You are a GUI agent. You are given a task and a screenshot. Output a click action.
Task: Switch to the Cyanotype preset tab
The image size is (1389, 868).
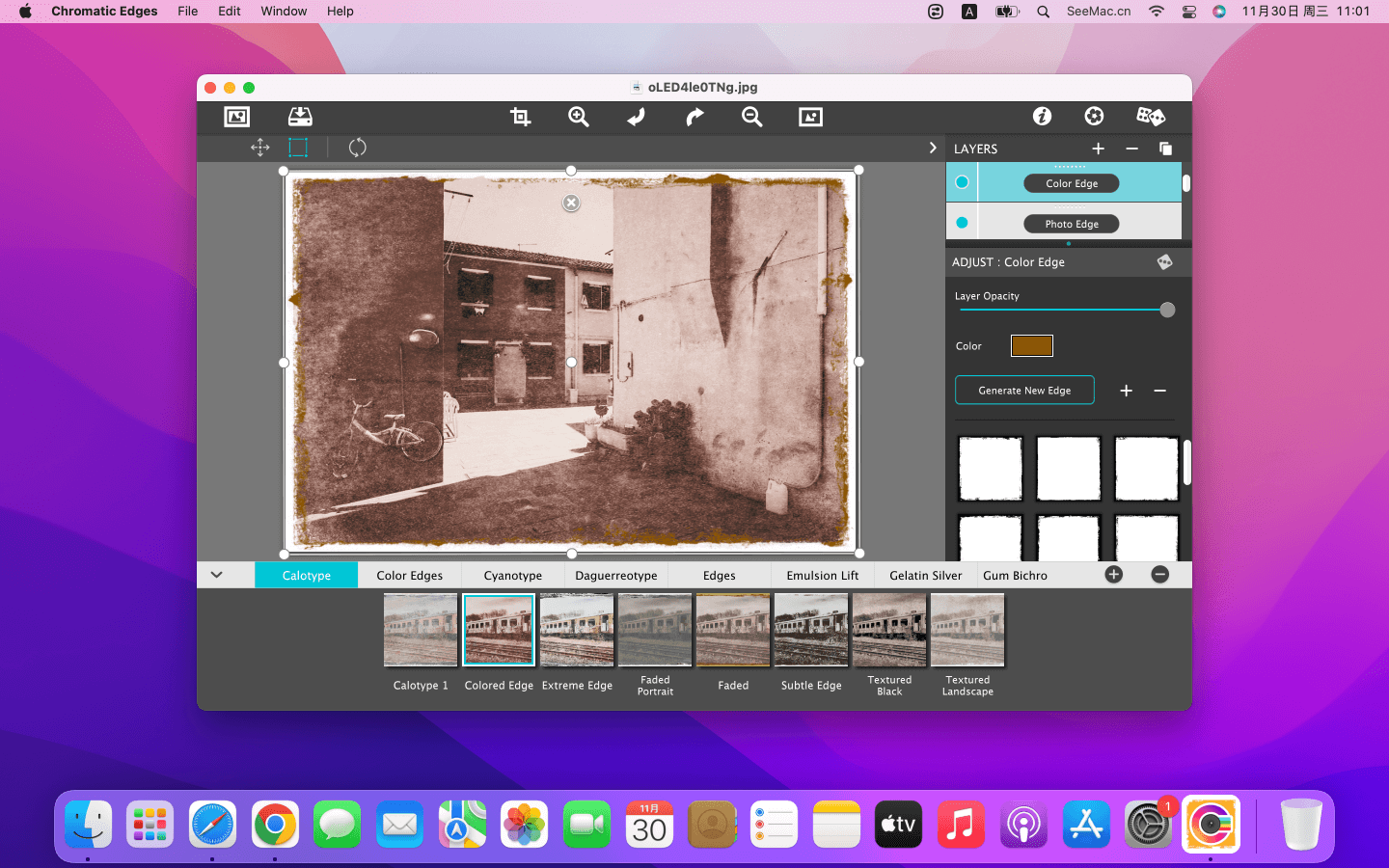click(512, 576)
